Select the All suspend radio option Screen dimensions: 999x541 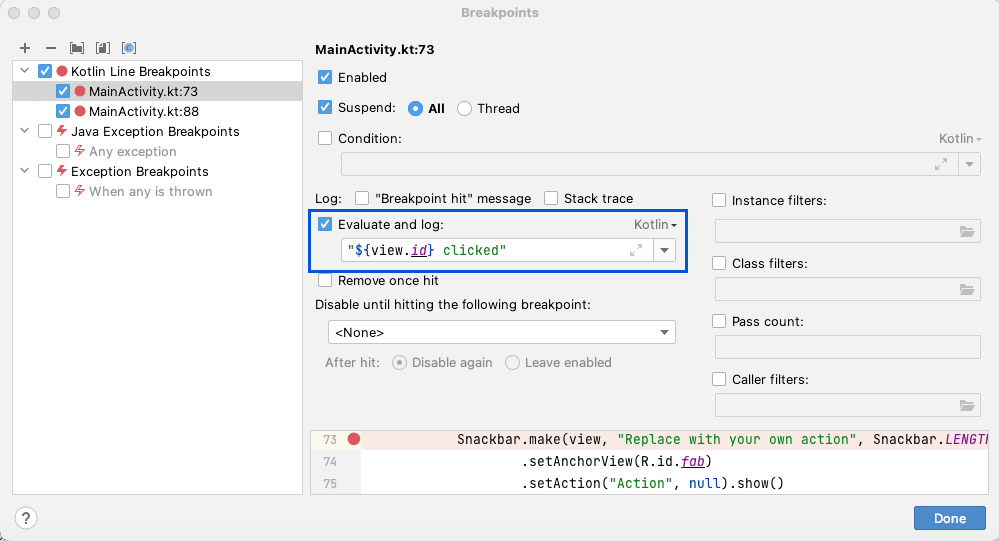pos(415,108)
